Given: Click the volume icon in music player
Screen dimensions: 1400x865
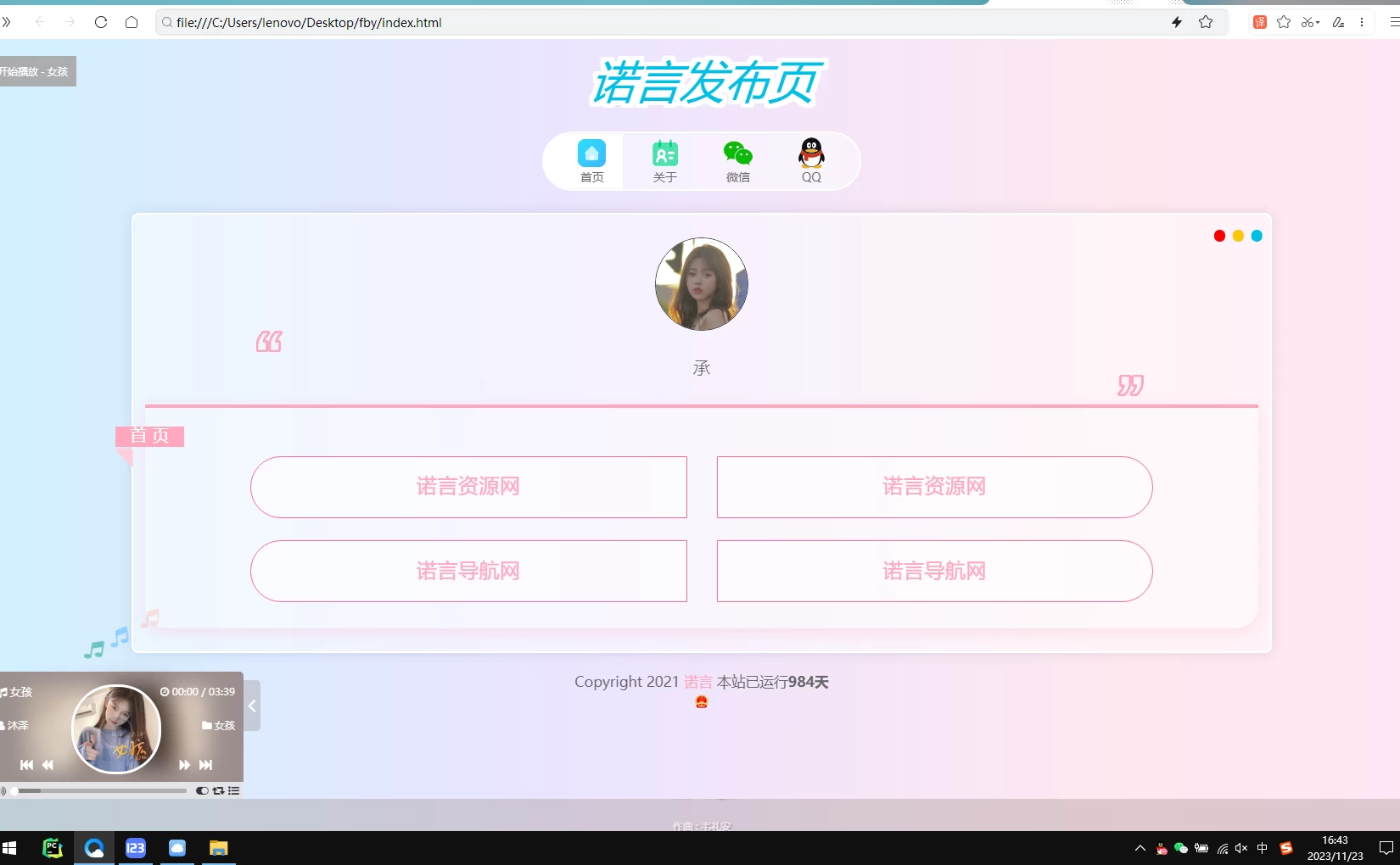Looking at the screenshot, I should click(3, 790).
